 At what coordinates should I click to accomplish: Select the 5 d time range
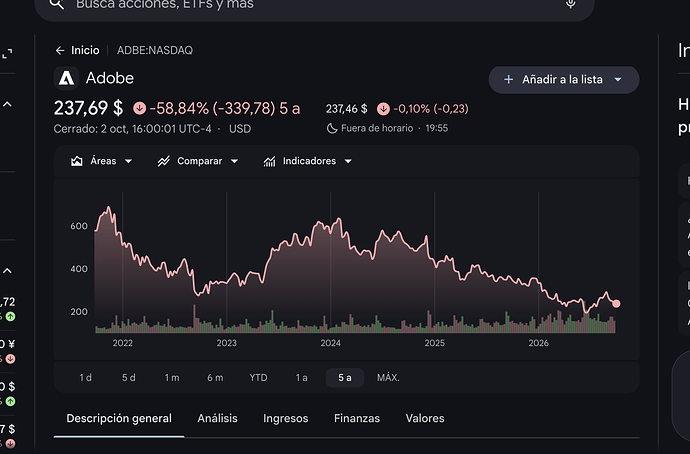[x=128, y=377]
